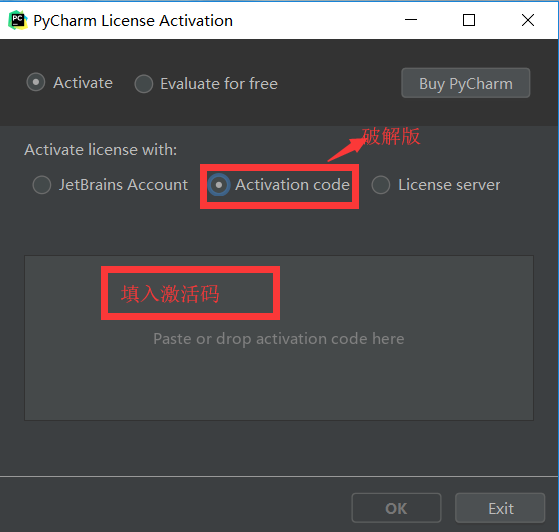Click the JetBrains Account label text
Viewport: 559px width, 532px height.
[x=123, y=185]
